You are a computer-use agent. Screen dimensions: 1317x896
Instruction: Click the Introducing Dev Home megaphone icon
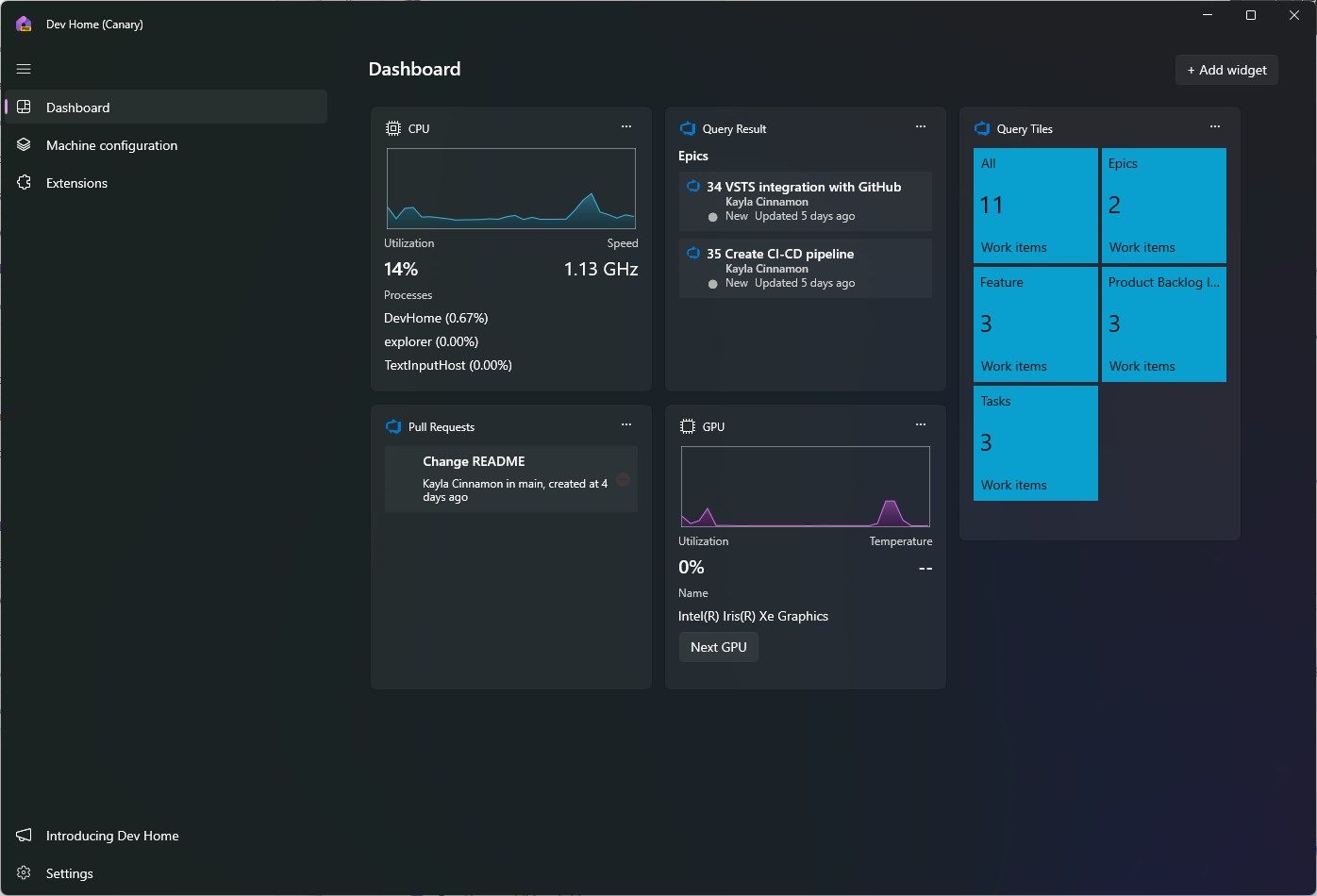coord(25,836)
